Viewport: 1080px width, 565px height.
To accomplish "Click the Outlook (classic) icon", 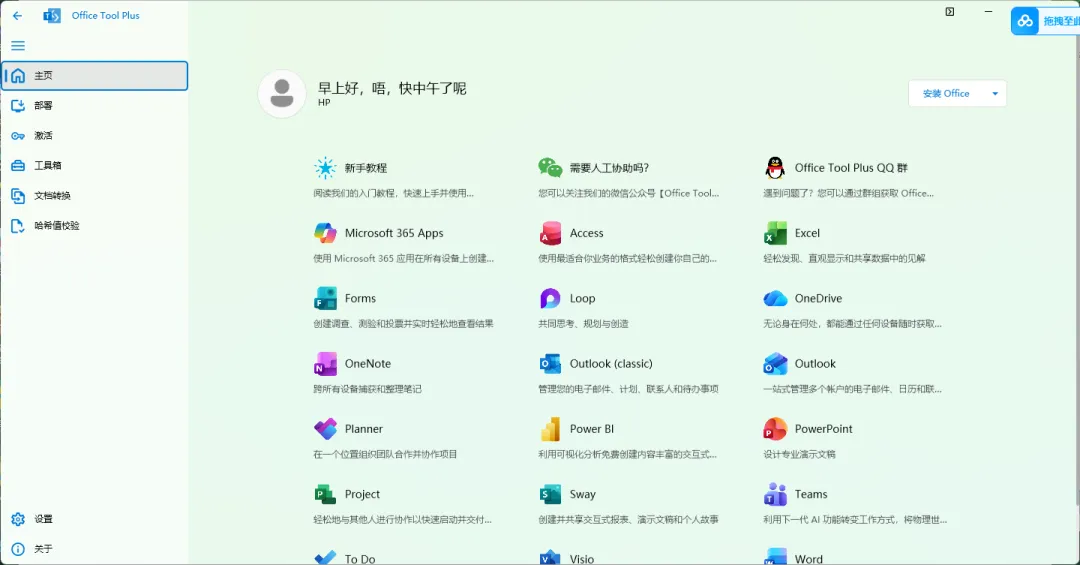I will (550, 364).
